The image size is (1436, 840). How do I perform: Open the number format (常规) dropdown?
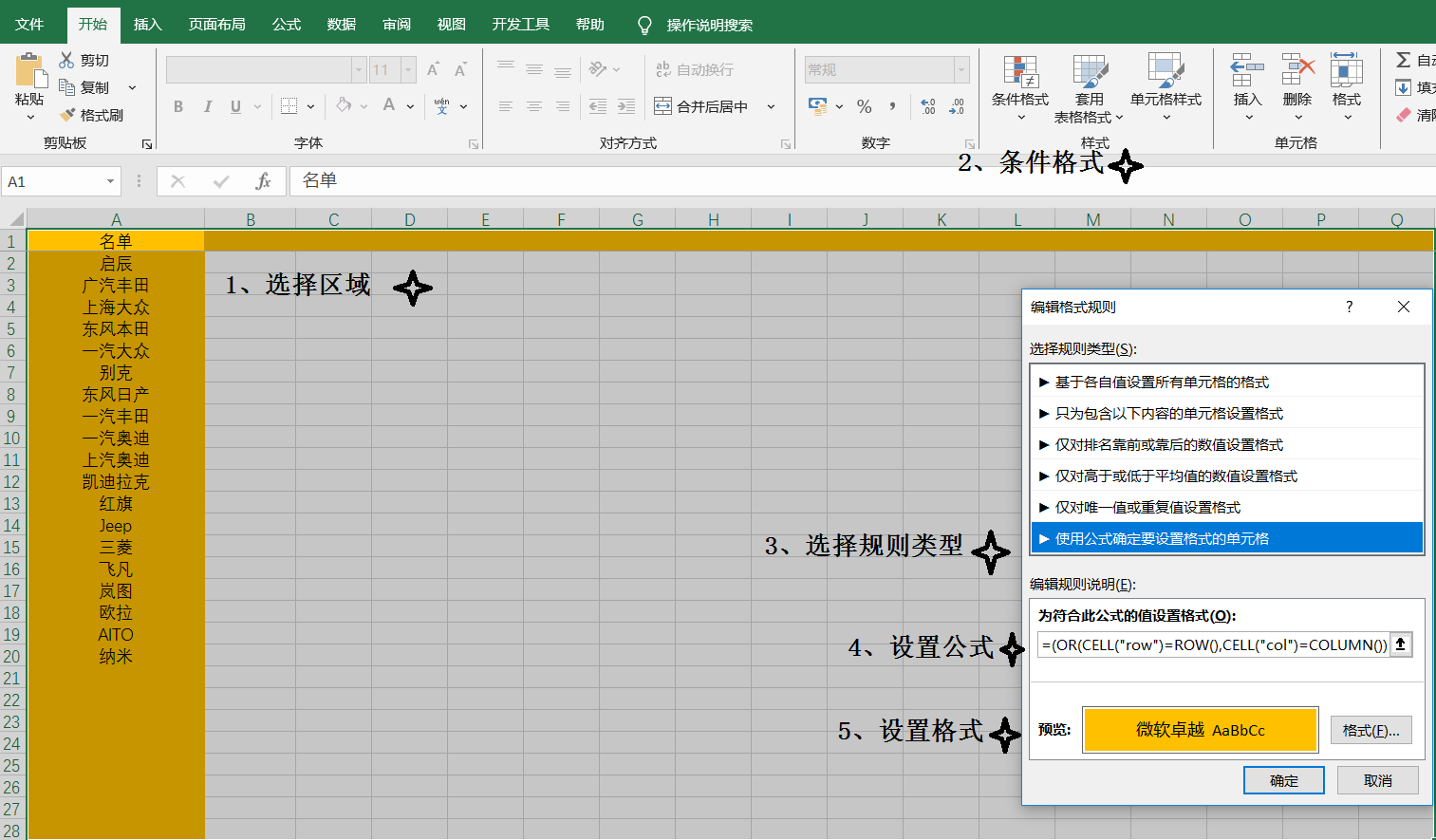pyautogui.click(x=961, y=69)
